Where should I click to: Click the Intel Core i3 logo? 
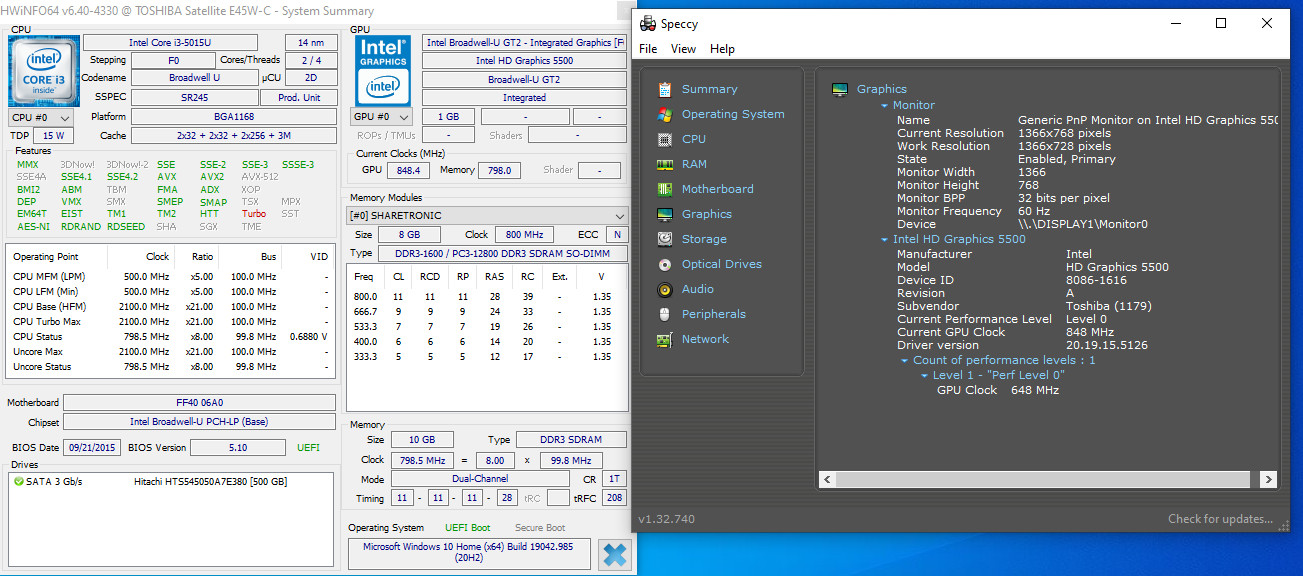44,70
